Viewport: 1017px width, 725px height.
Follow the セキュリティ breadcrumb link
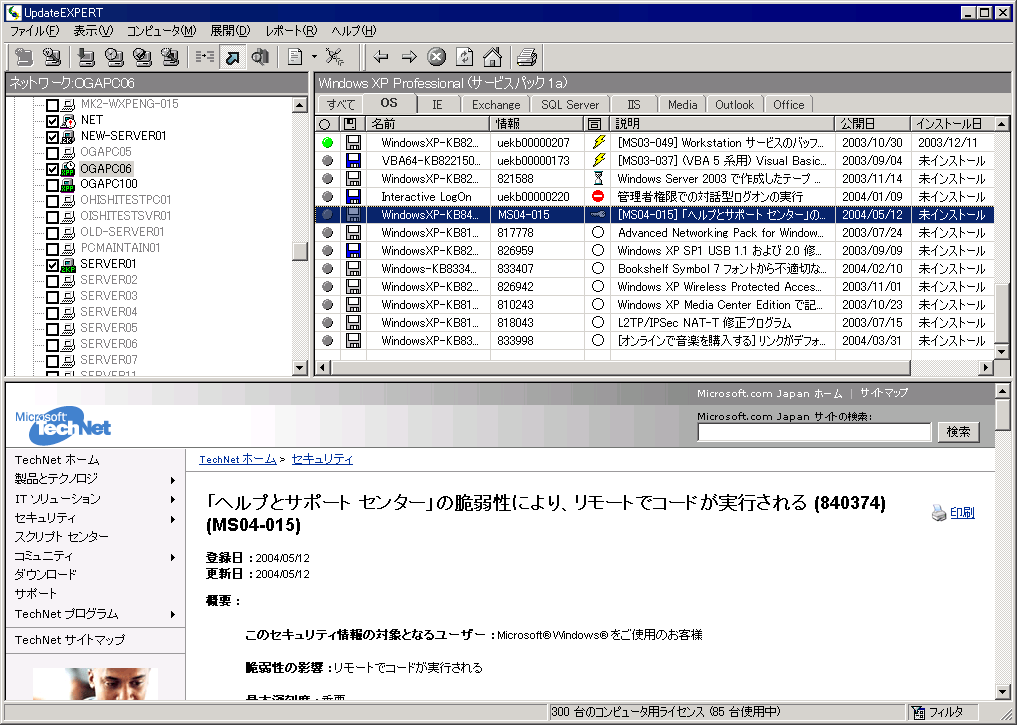(322, 459)
